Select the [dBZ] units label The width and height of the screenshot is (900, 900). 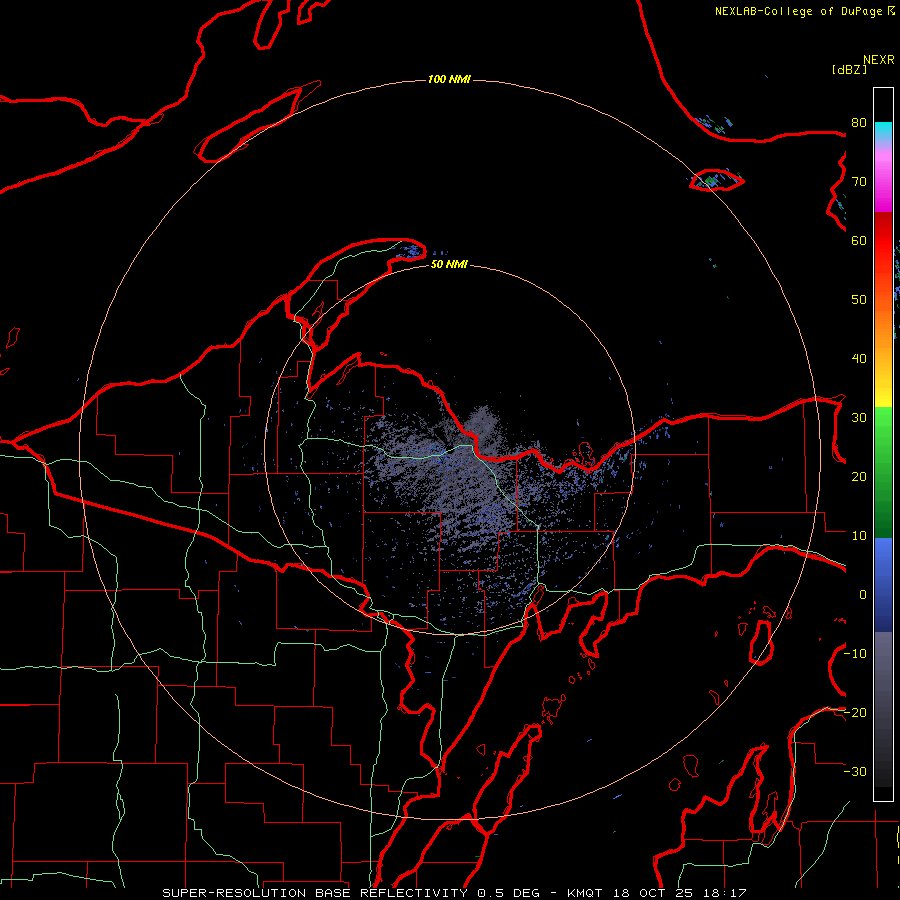click(849, 69)
